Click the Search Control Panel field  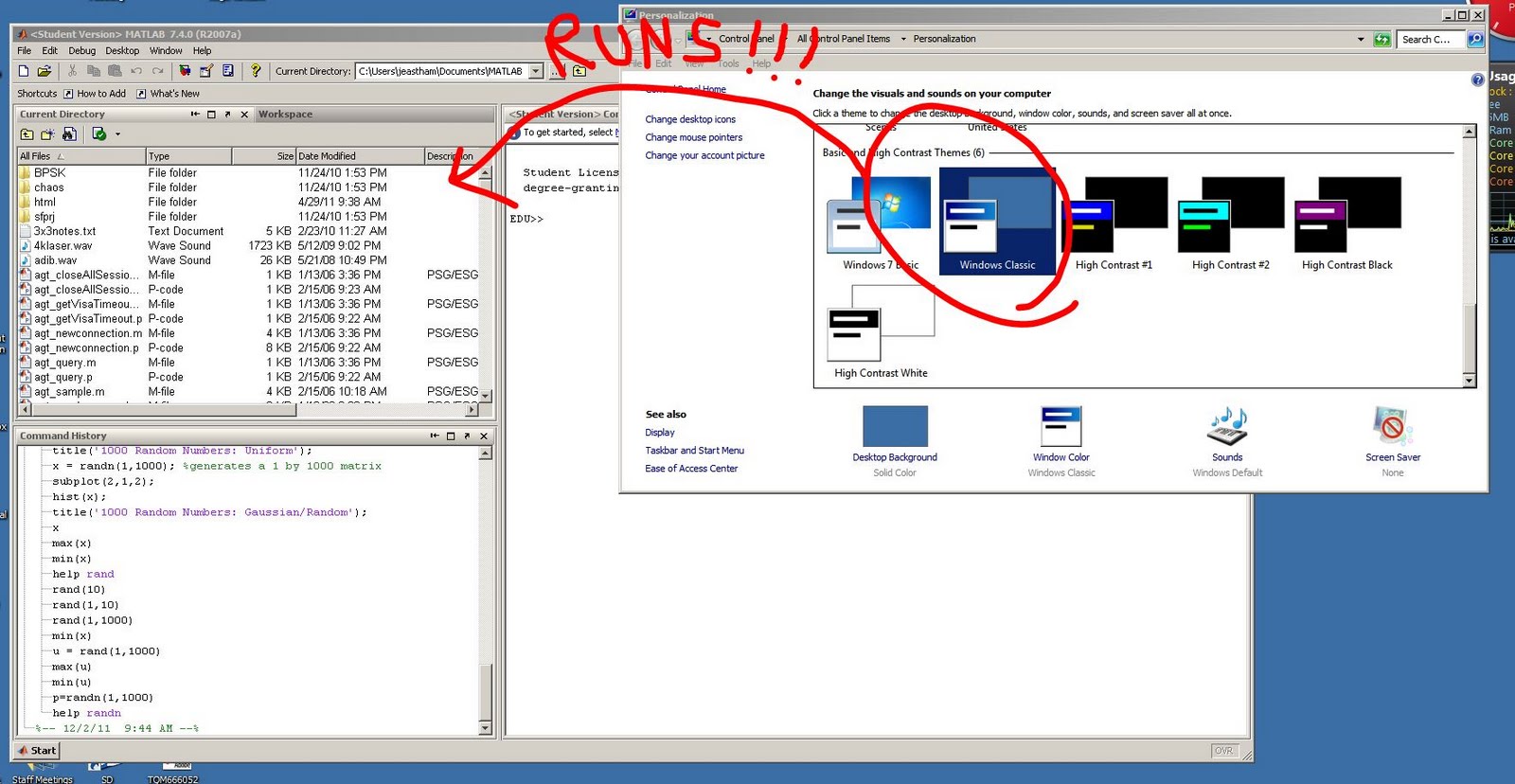[1430, 39]
